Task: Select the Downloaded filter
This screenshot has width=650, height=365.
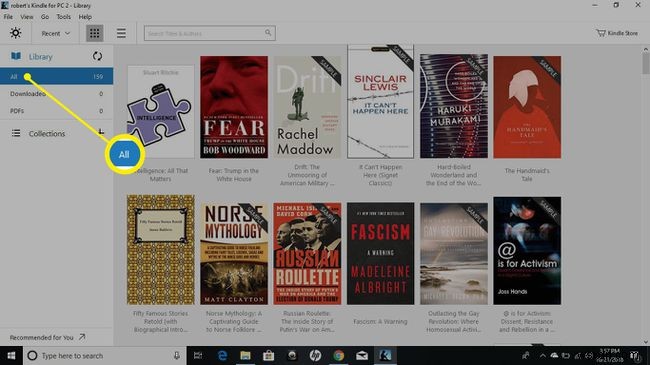Action: (56, 94)
